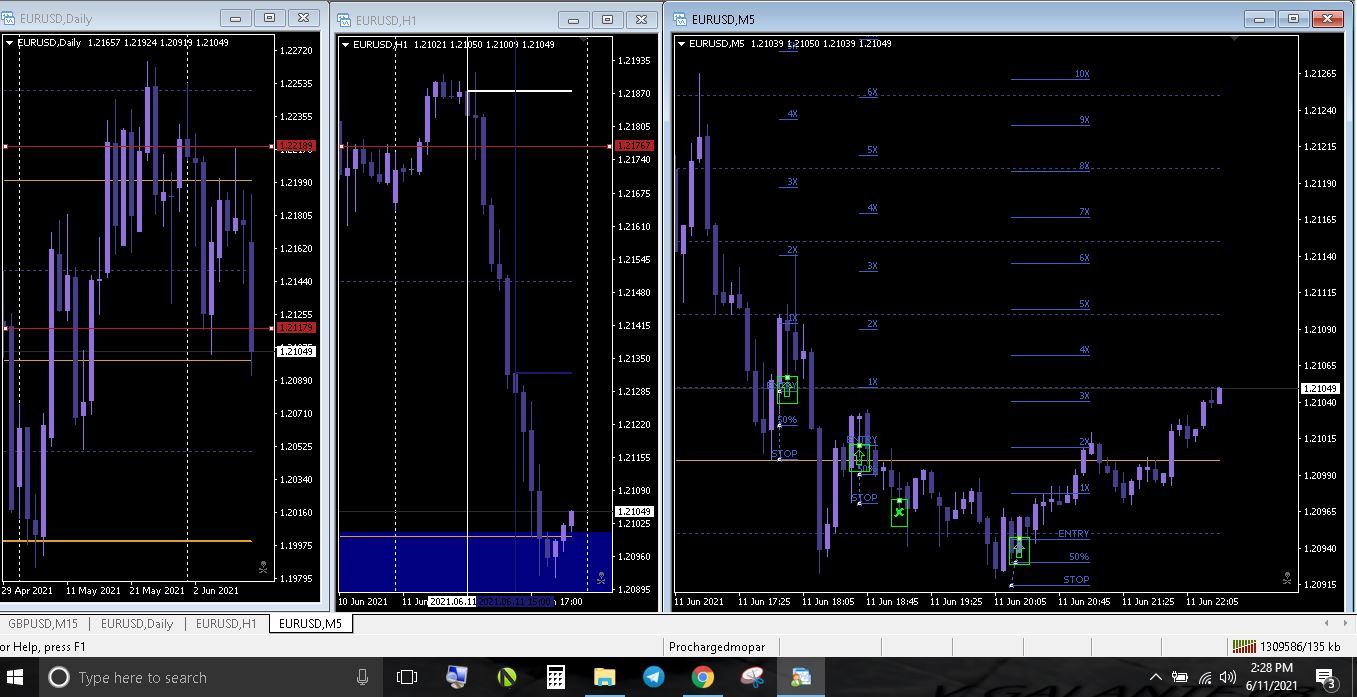Click the skull icon in the M5 chart corner
Viewport: 1357px width, 697px height.
[1287, 578]
